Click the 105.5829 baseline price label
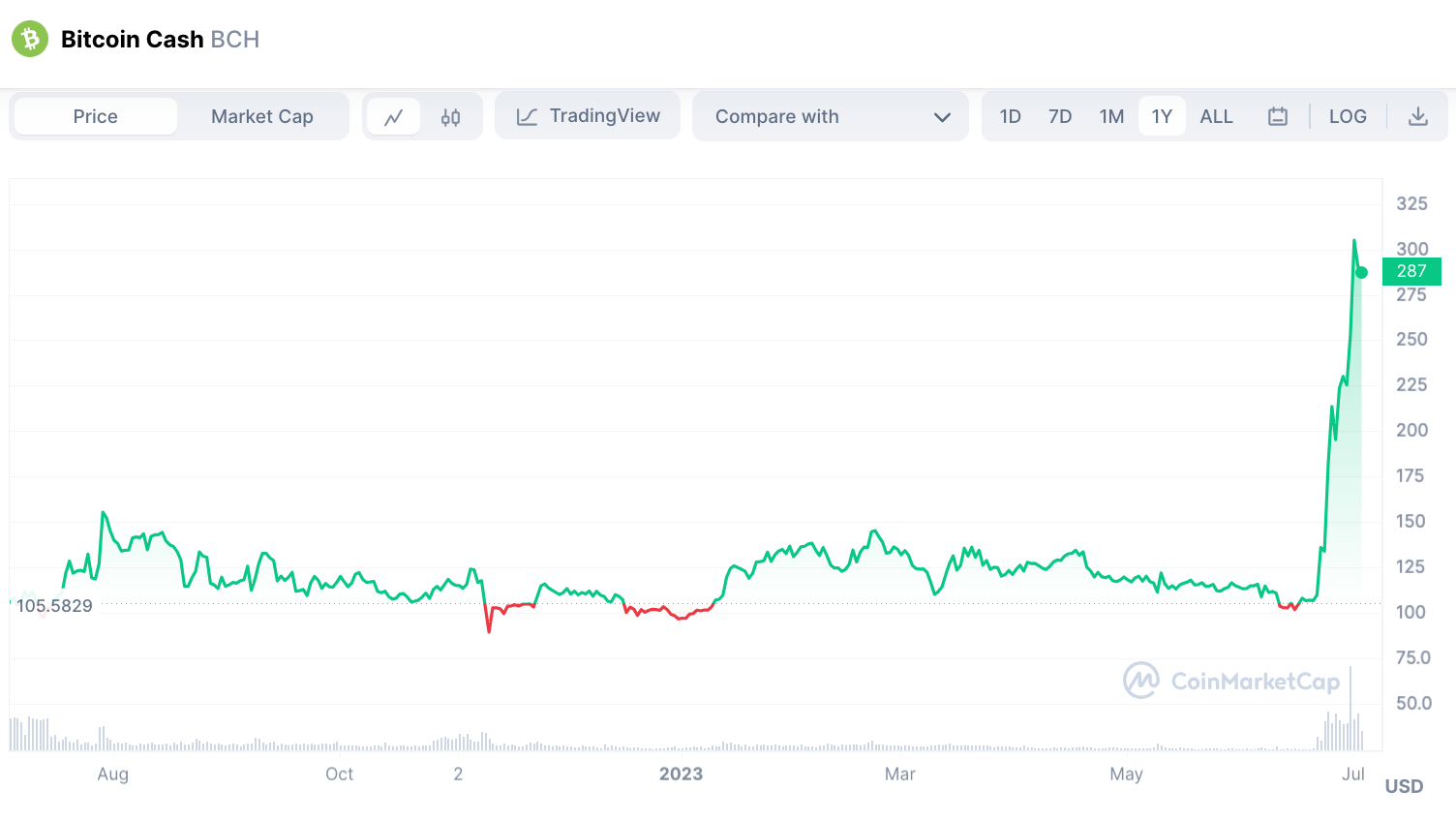Screen dimensions: 1456x820 pyautogui.click(x=54, y=606)
